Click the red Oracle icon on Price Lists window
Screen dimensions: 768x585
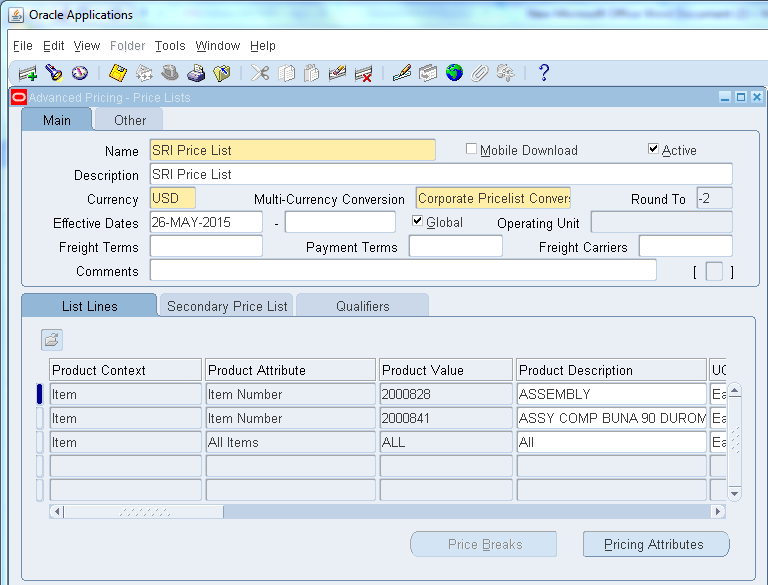coord(19,97)
